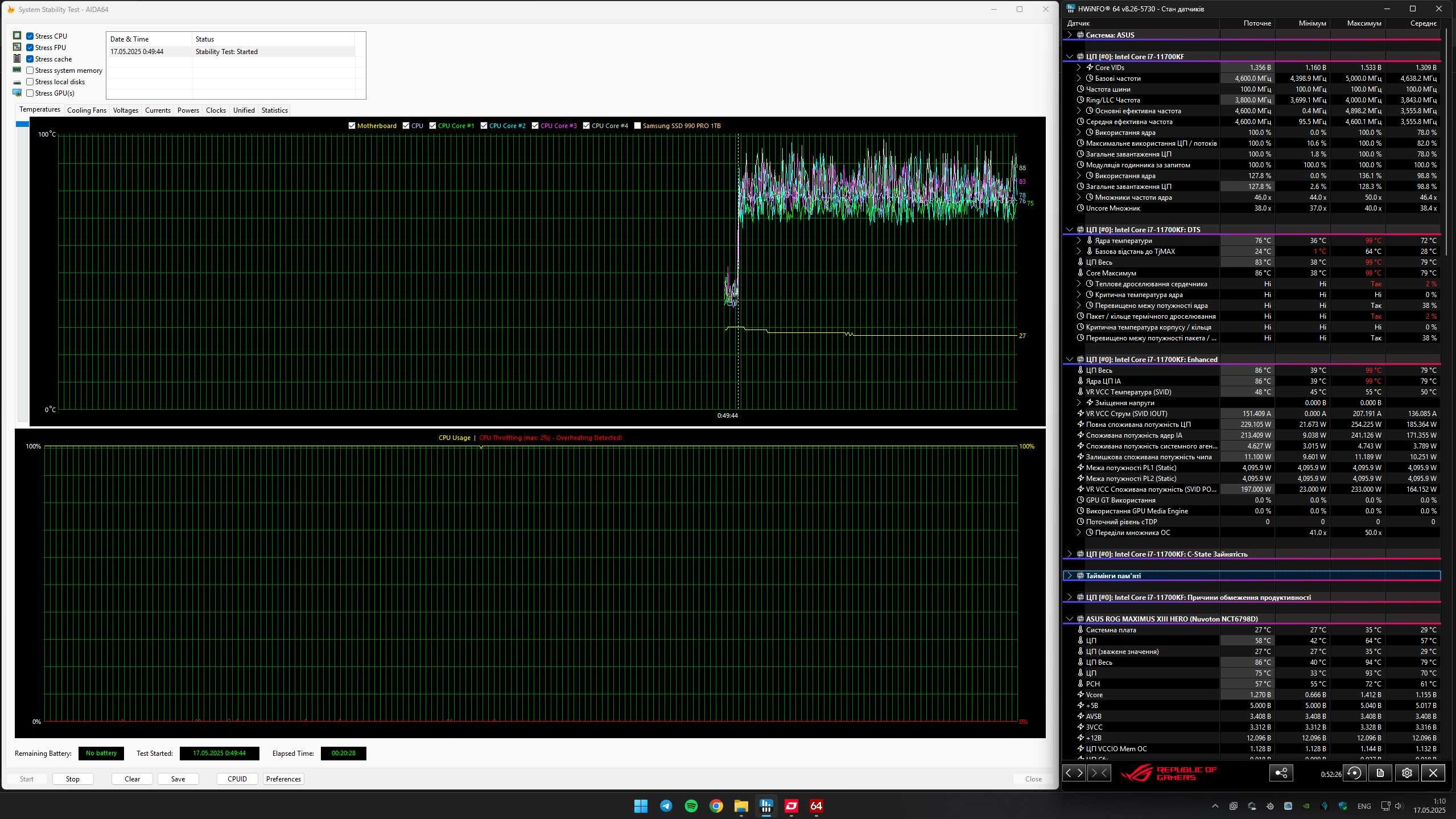Viewport: 1456px width, 819px height.
Task: Click the Максимум column header in HWiNFO
Action: (1358, 23)
